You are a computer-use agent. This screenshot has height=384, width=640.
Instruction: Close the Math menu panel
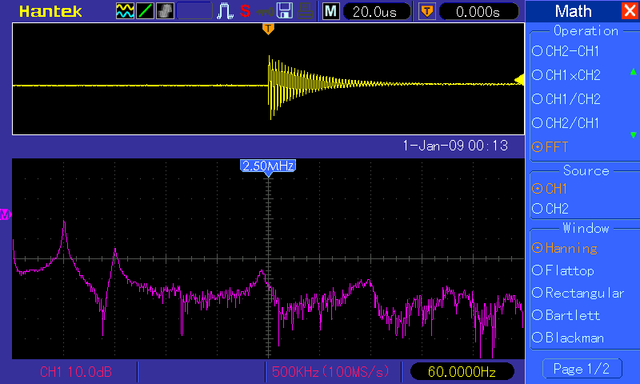(630, 11)
